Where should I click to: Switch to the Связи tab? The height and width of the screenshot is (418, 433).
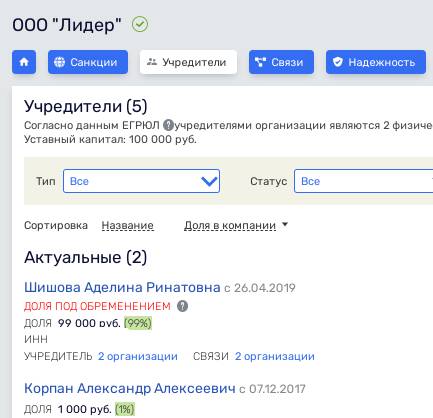coord(281,62)
